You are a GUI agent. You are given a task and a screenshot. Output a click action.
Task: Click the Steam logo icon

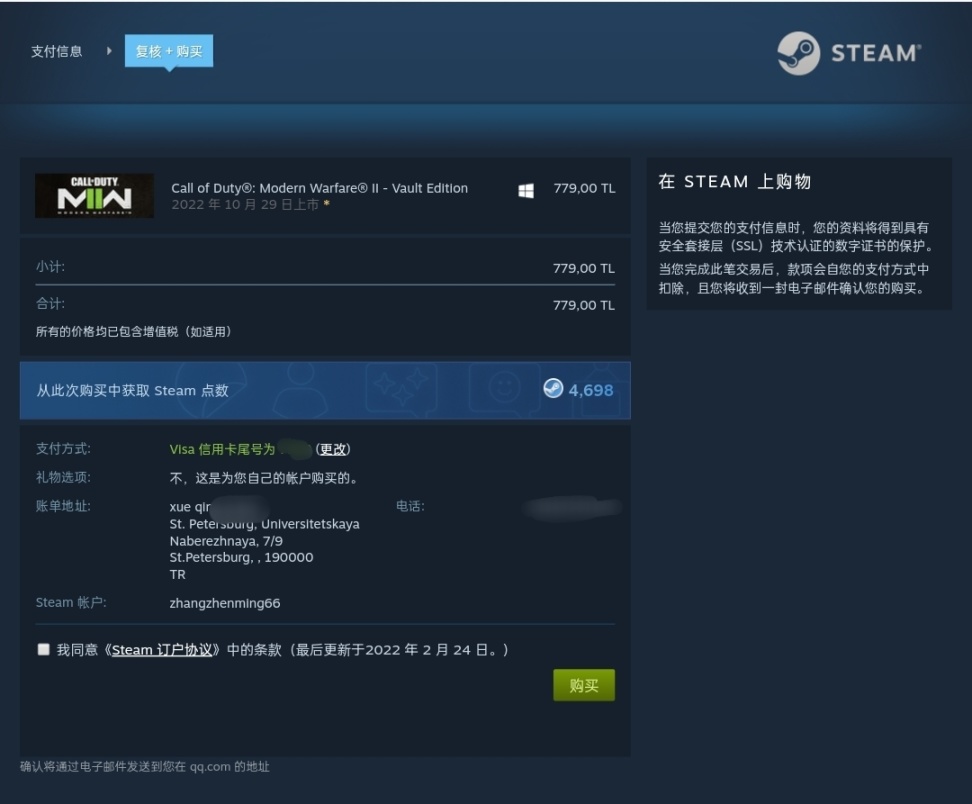798,53
